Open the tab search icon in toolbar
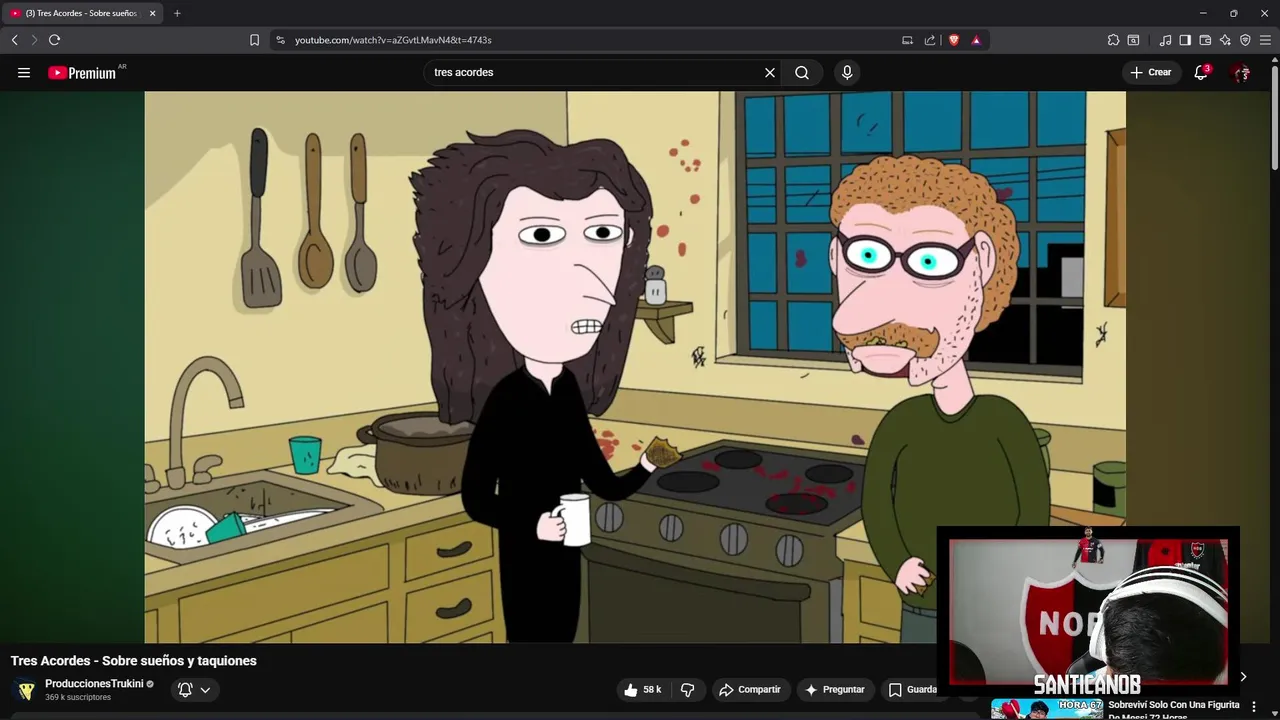The width and height of the screenshot is (1280, 720). tap(1133, 40)
